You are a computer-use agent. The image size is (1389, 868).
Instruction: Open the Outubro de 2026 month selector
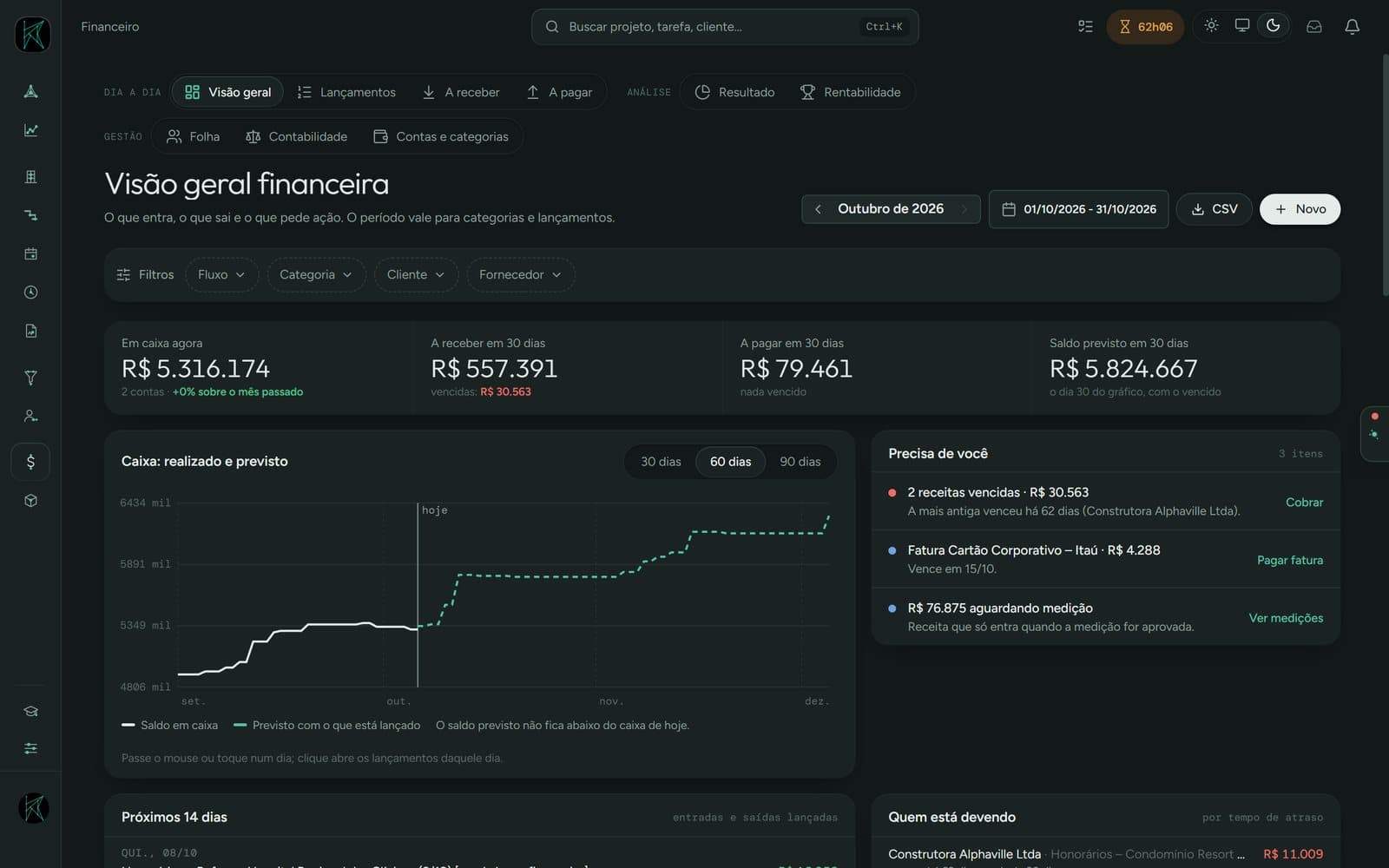point(891,209)
